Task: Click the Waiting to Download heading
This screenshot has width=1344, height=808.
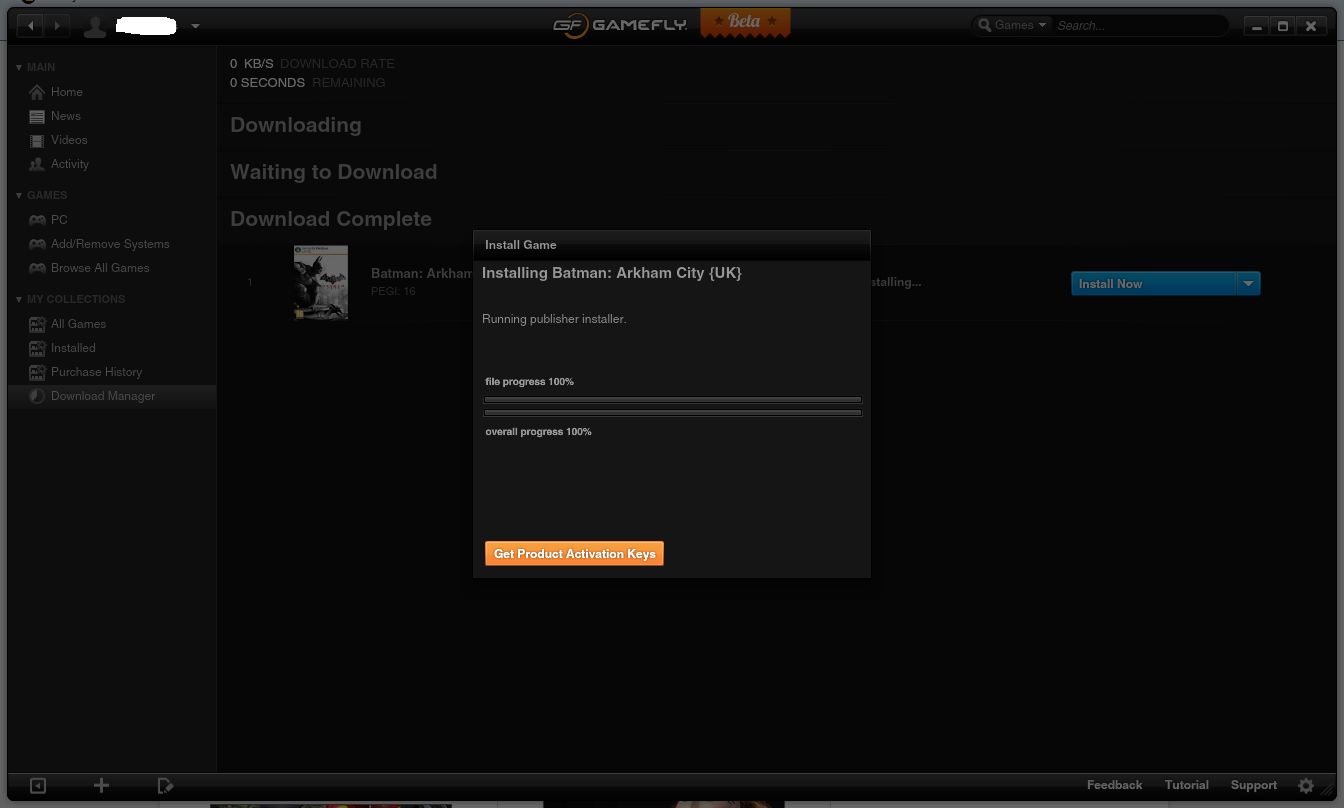Action: click(x=334, y=172)
